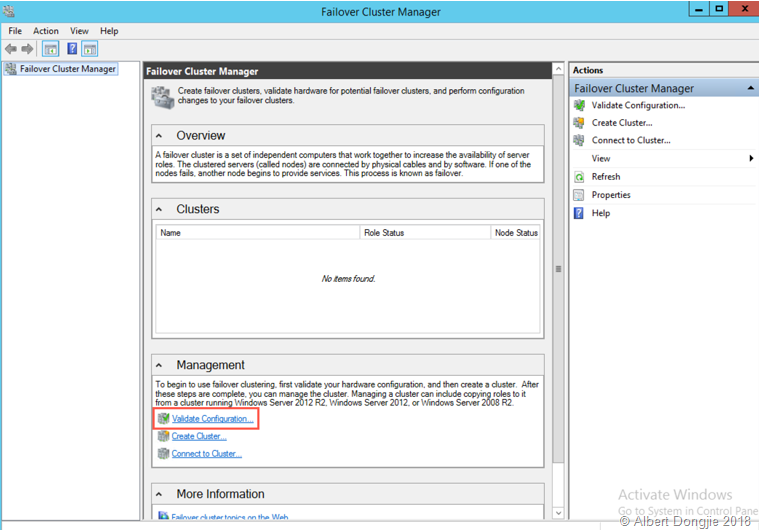Click the Actions pane header
Screen dimensions: 759x530
664,70
